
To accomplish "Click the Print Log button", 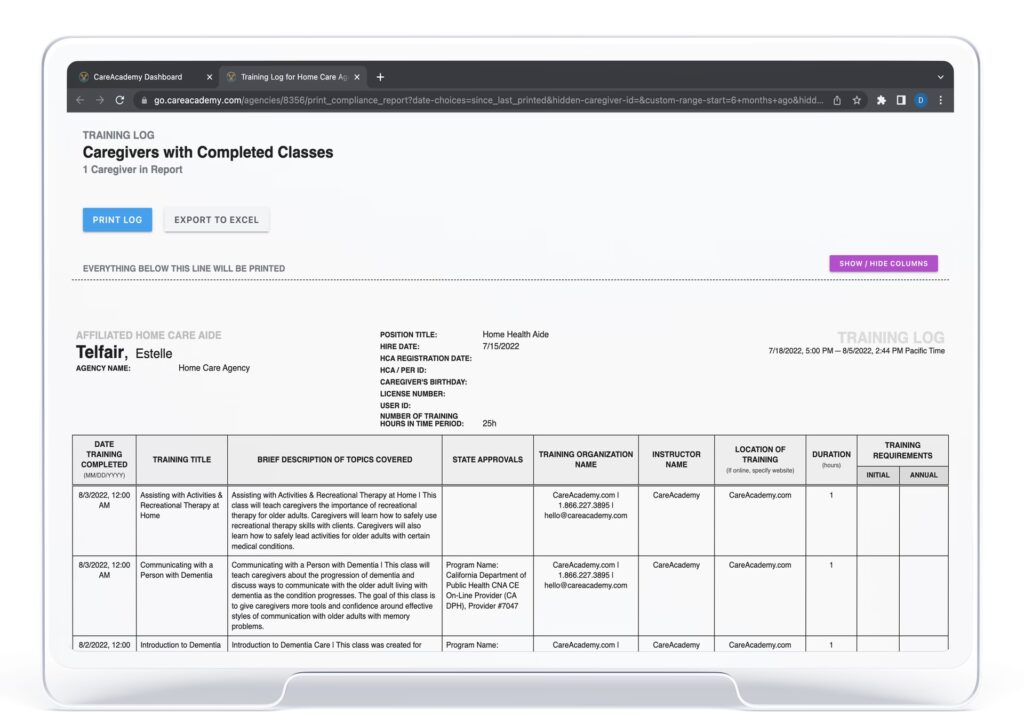I will coord(117,220).
